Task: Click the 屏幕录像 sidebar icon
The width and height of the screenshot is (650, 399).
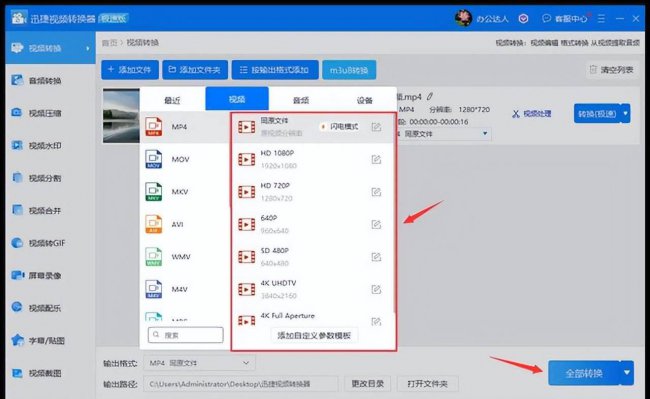Action: [x=17, y=275]
